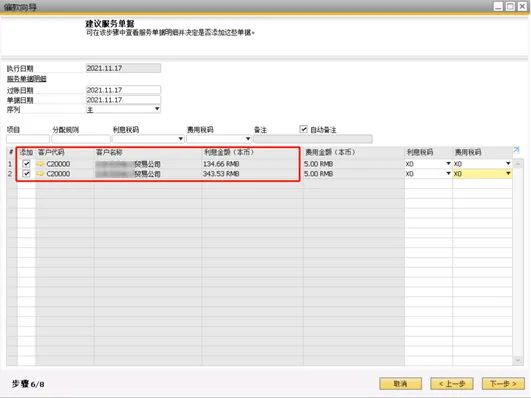Open the 利息税码 dropdown above the table
Viewport: 531px width, 398px height.
[x=180, y=139]
